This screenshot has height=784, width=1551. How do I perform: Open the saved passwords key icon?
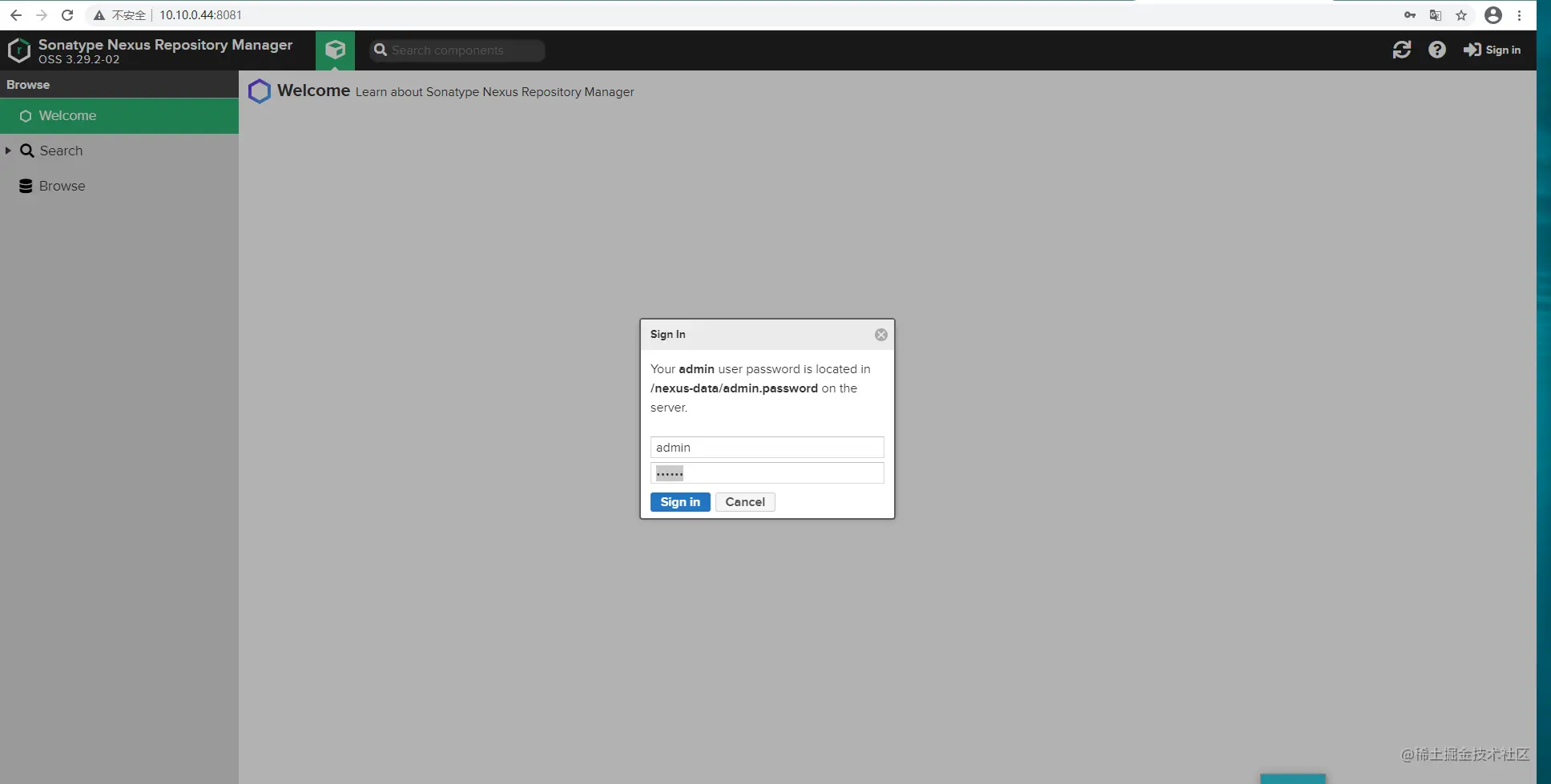[x=1410, y=15]
